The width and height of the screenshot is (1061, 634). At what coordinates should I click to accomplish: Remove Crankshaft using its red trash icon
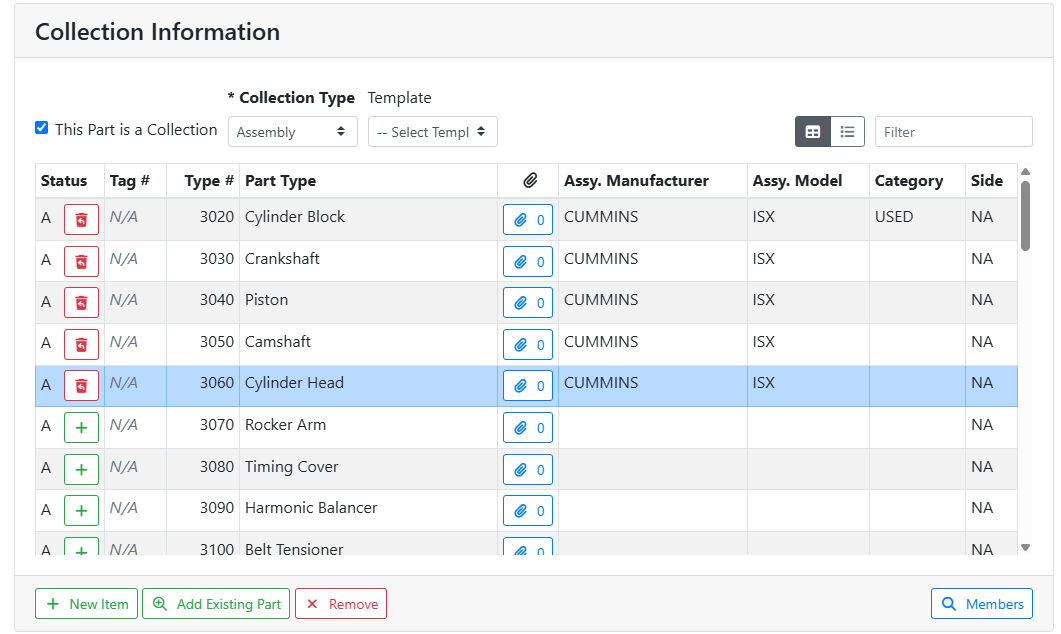coord(81,261)
